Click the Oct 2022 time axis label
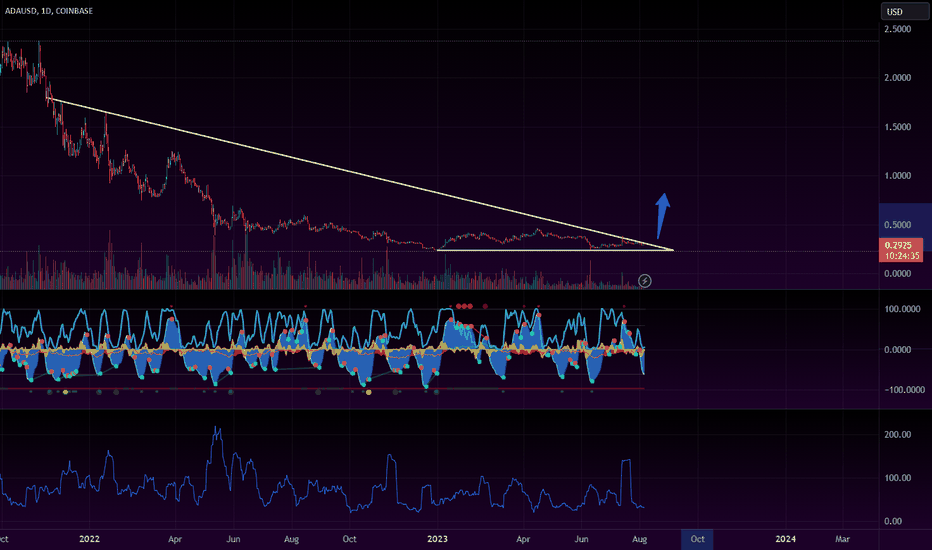The width and height of the screenshot is (932, 550). [x=350, y=539]
